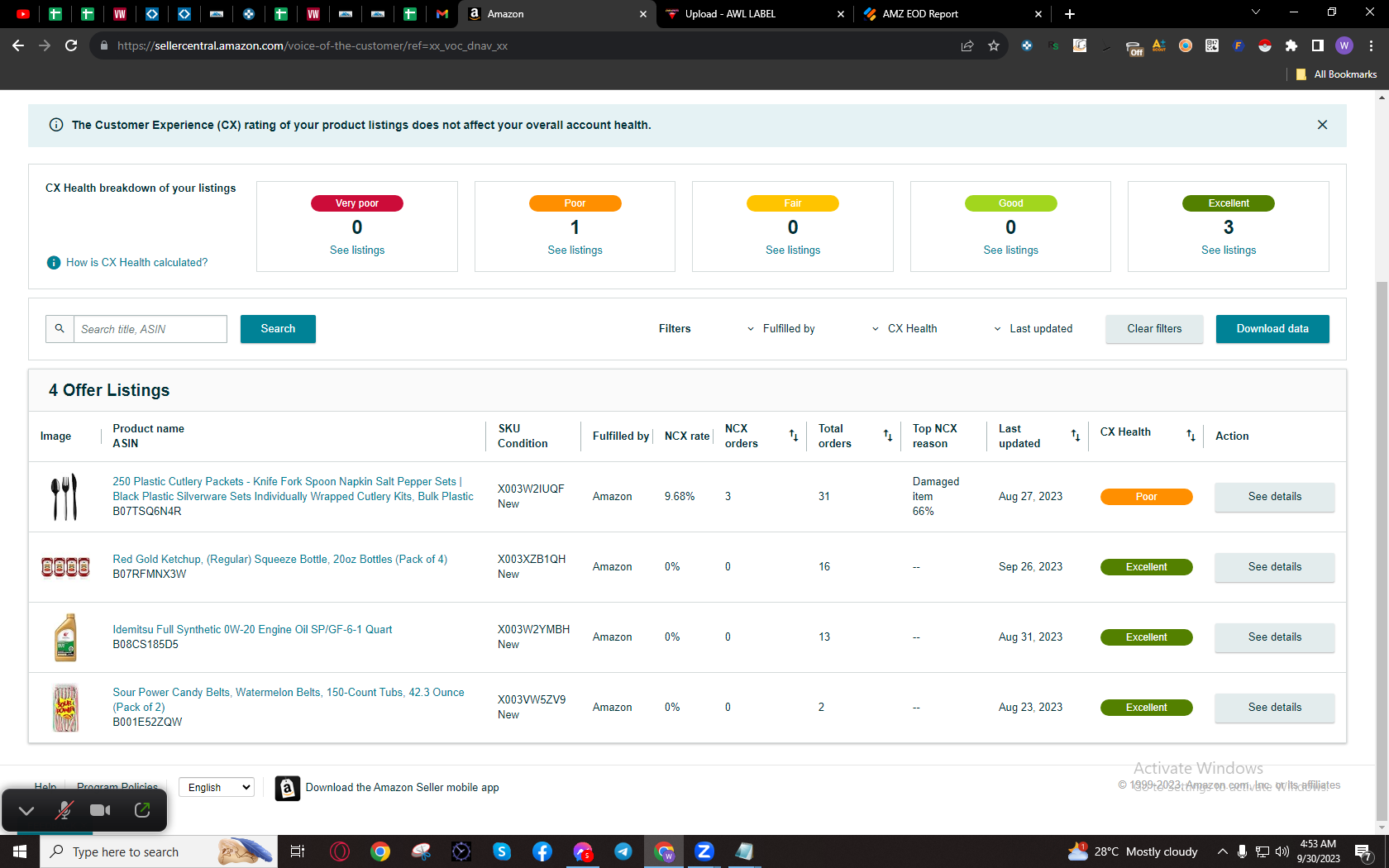
Task: Open the Red Gold Ketchup product link
Action: click(x=279, y=560)
